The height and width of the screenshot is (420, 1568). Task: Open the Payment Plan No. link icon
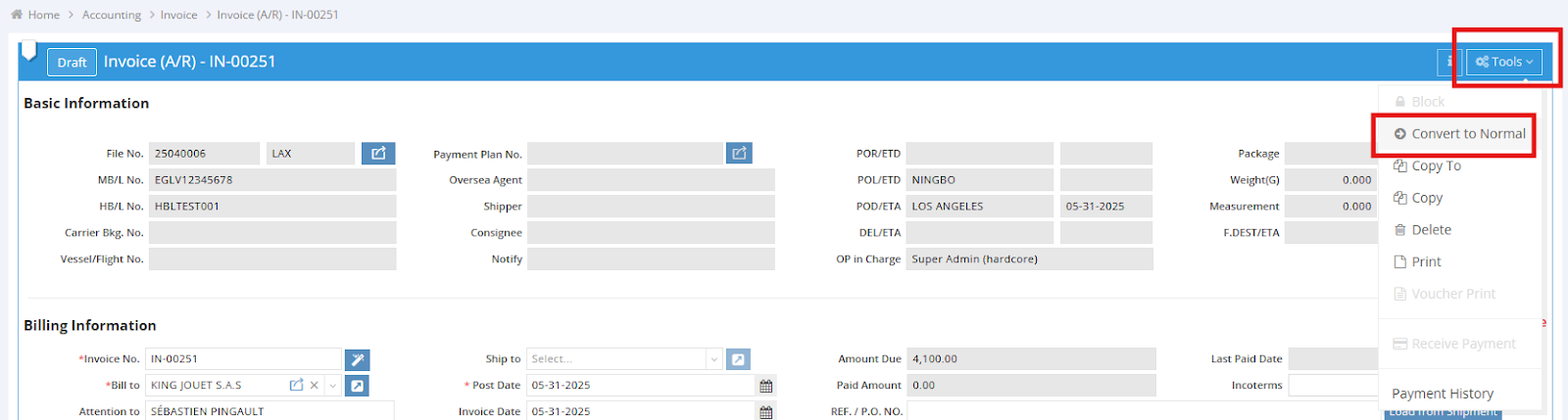(x=739, y=154)
